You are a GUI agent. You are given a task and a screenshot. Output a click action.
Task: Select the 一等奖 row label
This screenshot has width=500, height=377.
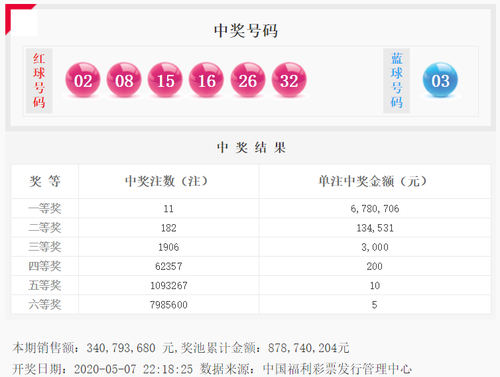pos(45,209)
